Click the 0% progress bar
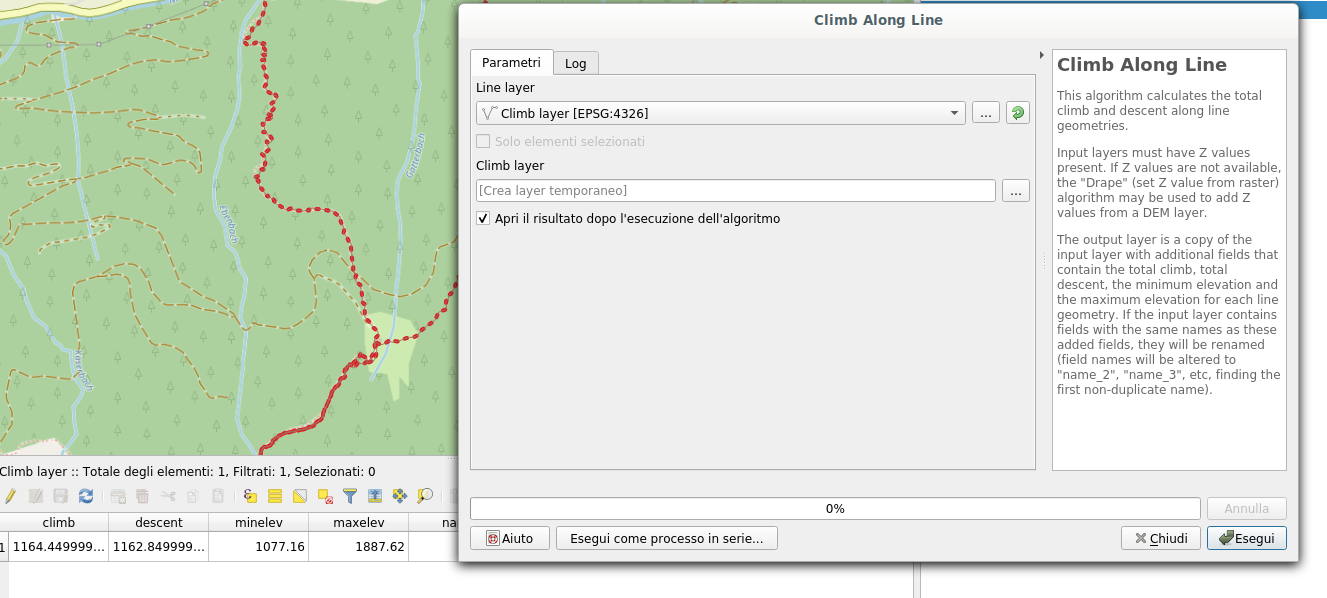 (834, 509)
